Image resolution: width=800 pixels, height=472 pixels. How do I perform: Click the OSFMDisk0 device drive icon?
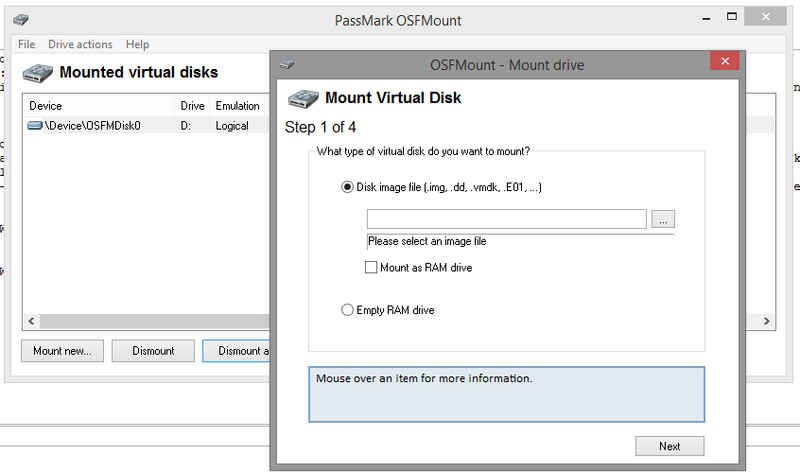coord(36,126)
